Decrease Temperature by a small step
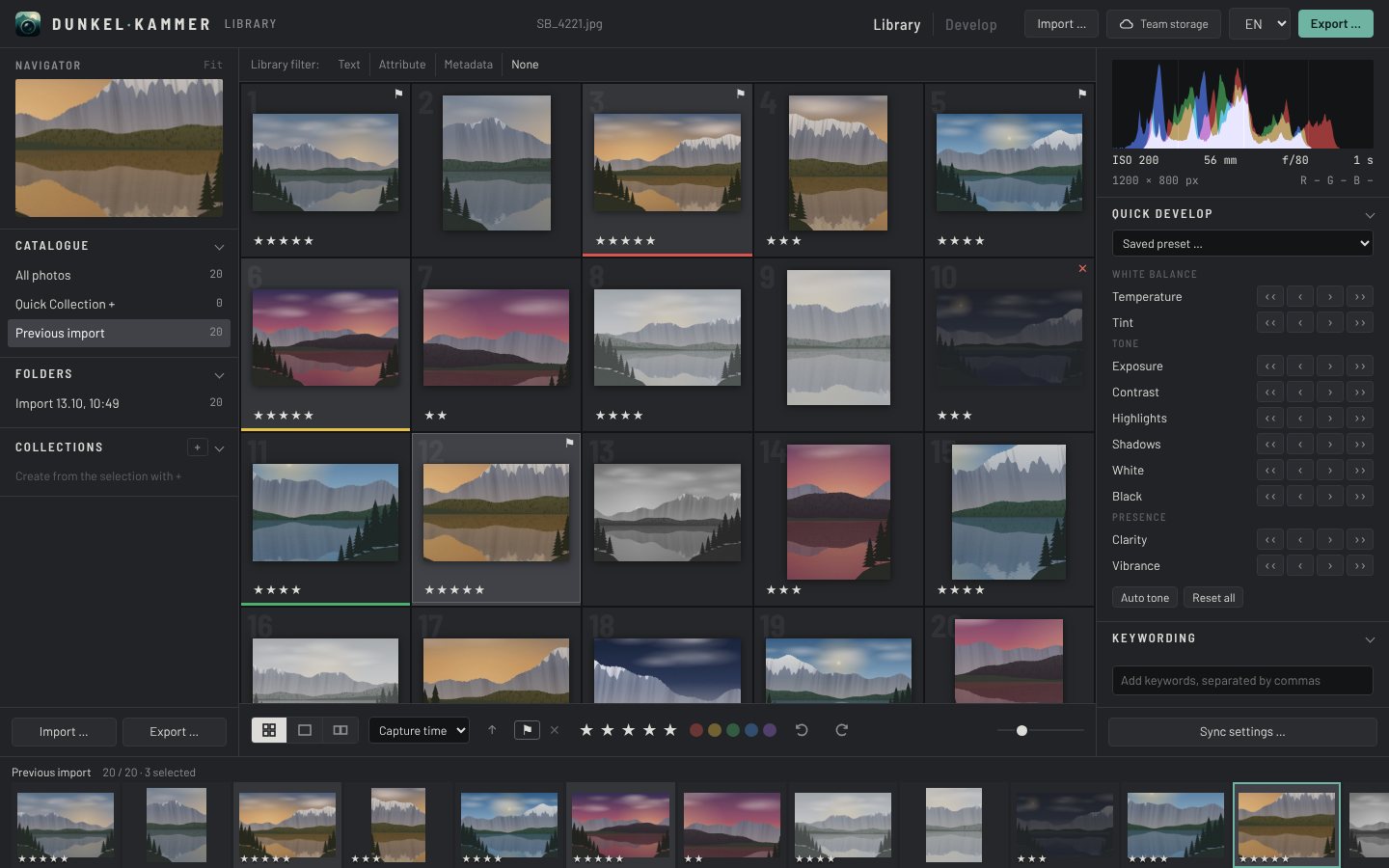The image size is (1389, 868). click(x=1300, y=297)
